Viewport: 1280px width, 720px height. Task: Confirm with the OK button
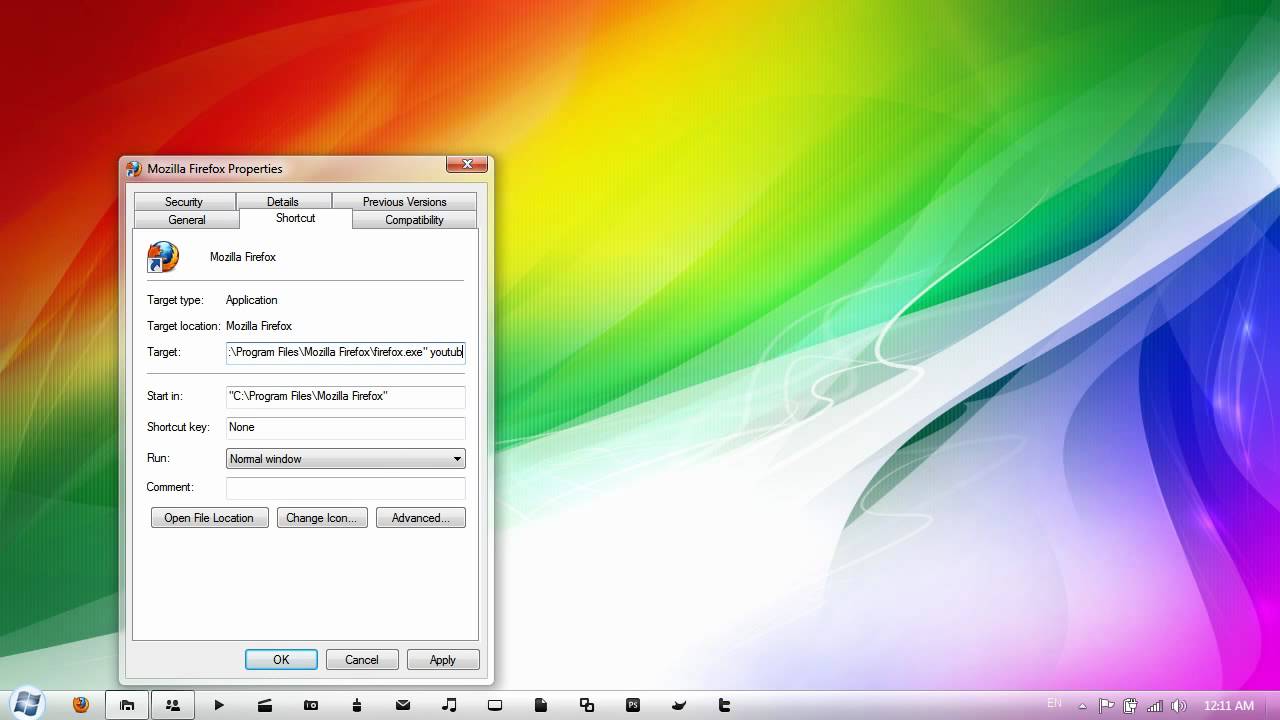281,660
